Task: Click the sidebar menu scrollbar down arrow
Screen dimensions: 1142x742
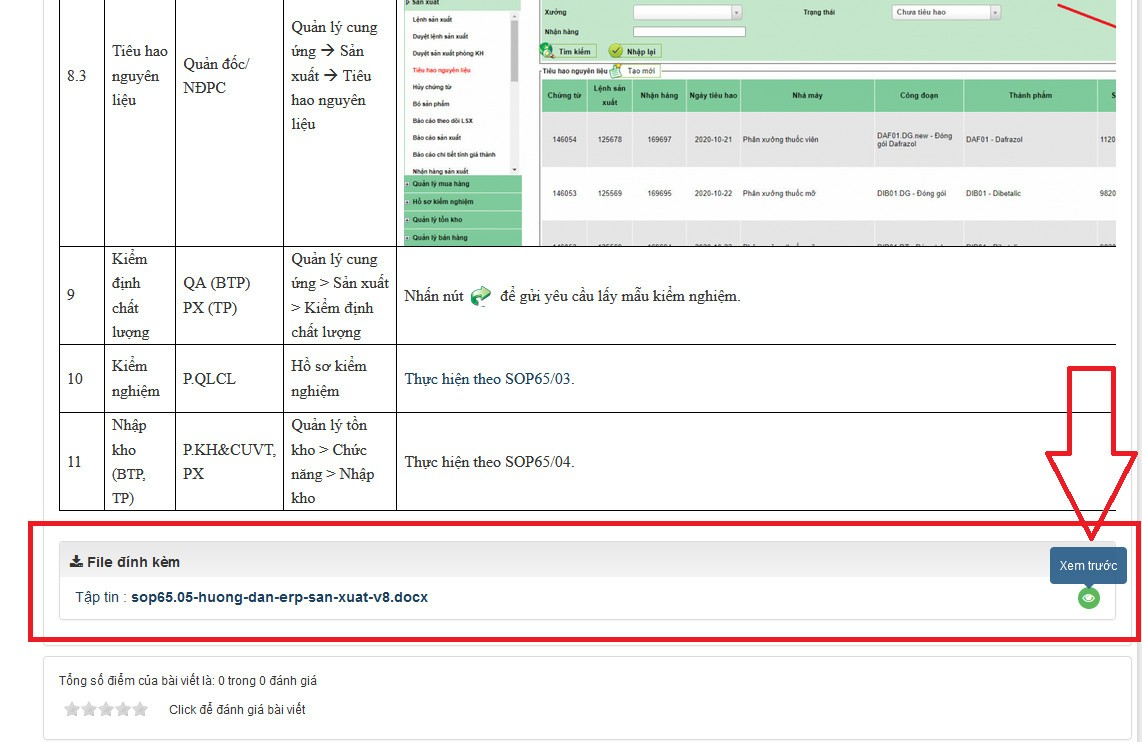Action: 515,170
